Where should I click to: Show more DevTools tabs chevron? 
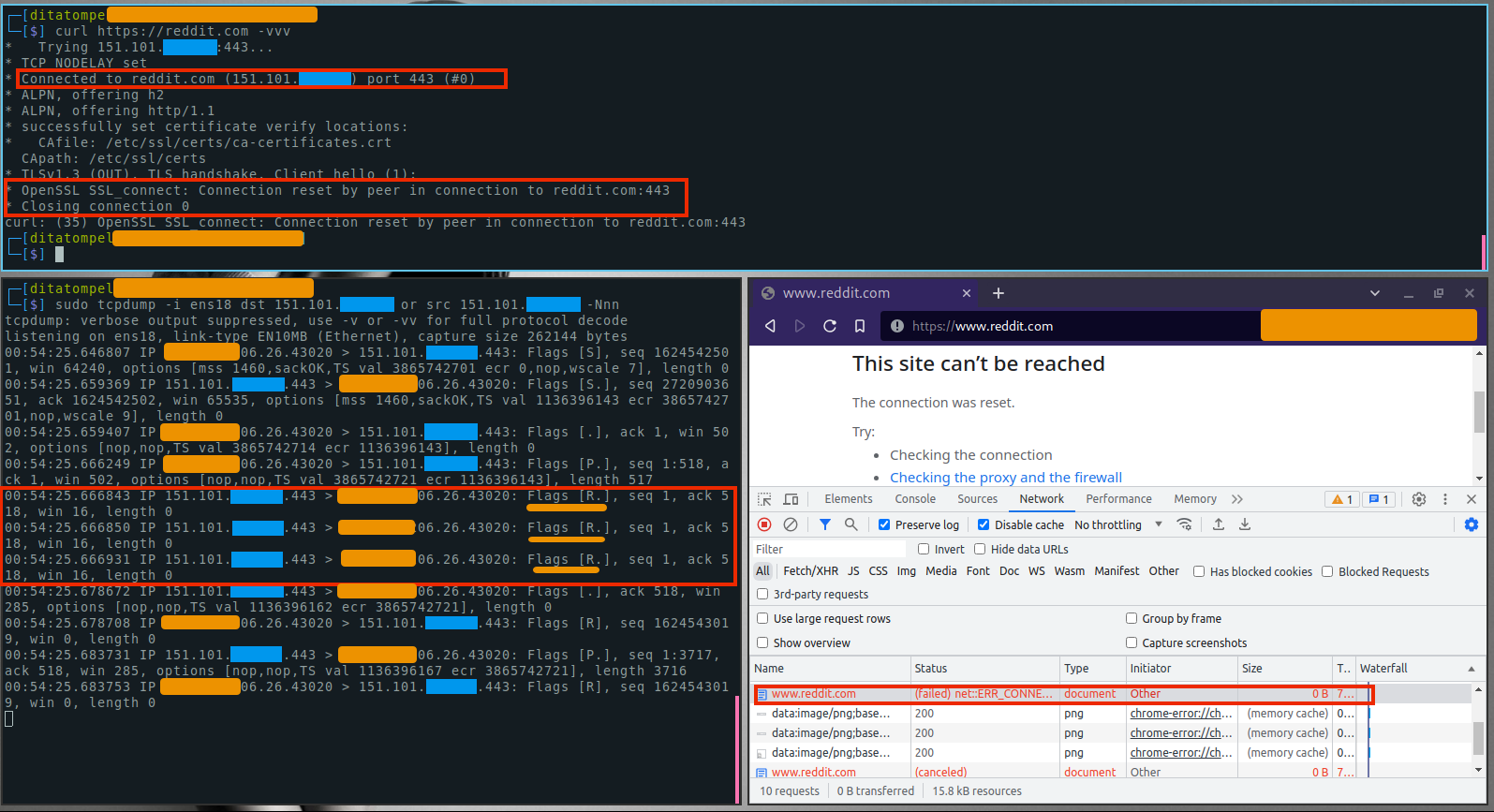1238,499
